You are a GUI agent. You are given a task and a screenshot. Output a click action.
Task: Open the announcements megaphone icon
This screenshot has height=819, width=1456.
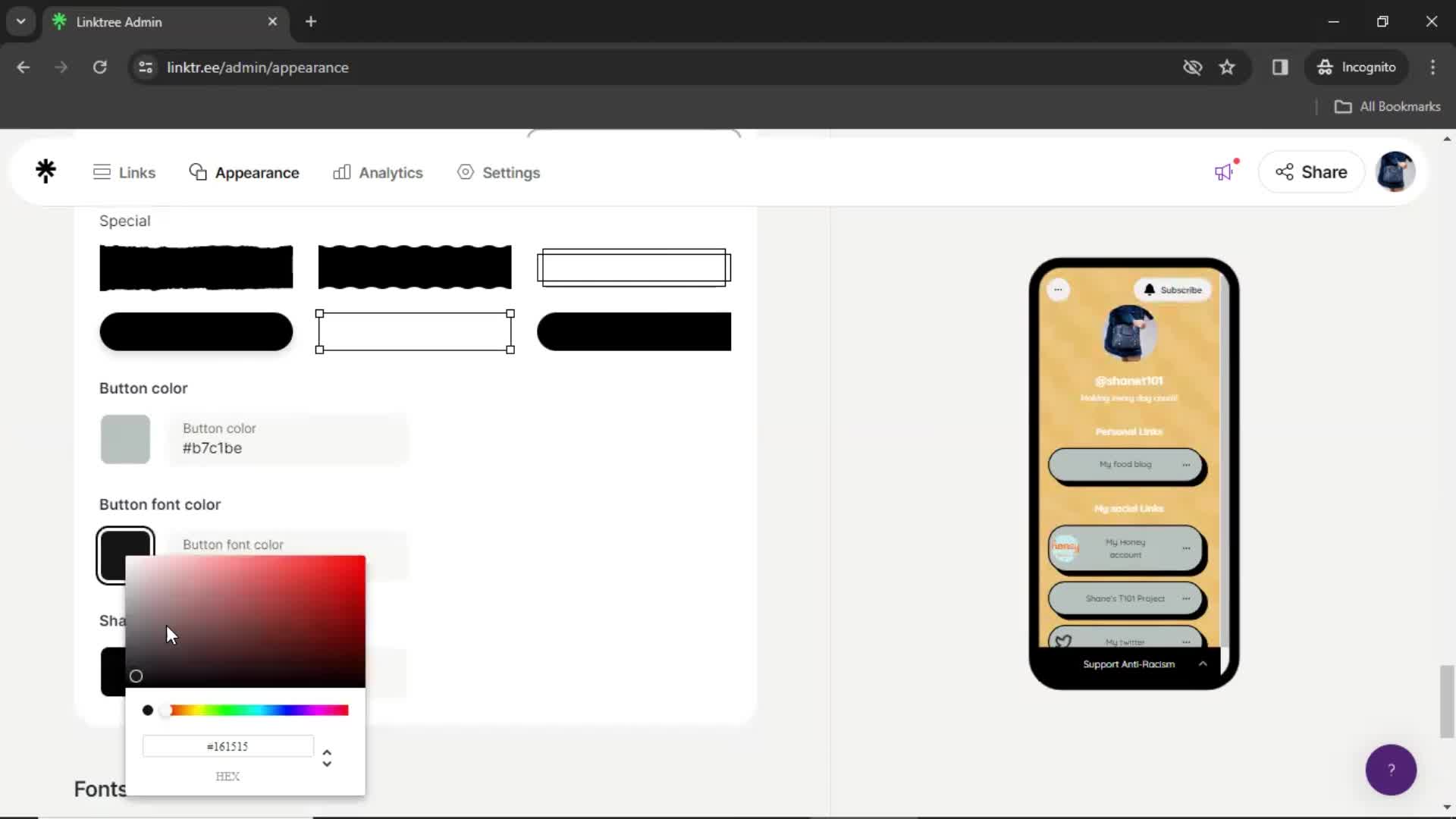pos(1224,171)
